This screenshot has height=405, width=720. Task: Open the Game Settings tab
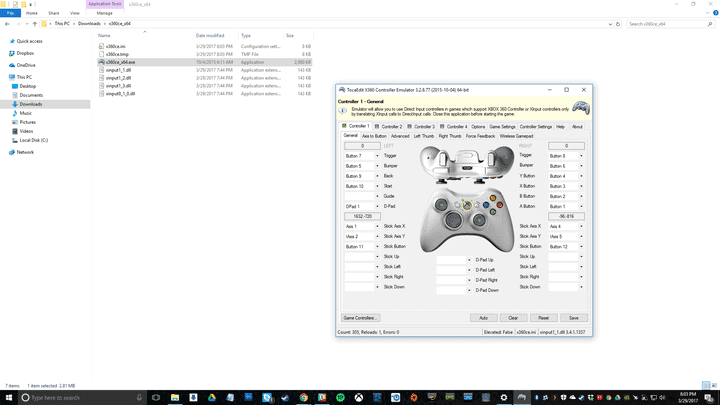(x=502, y=127)
